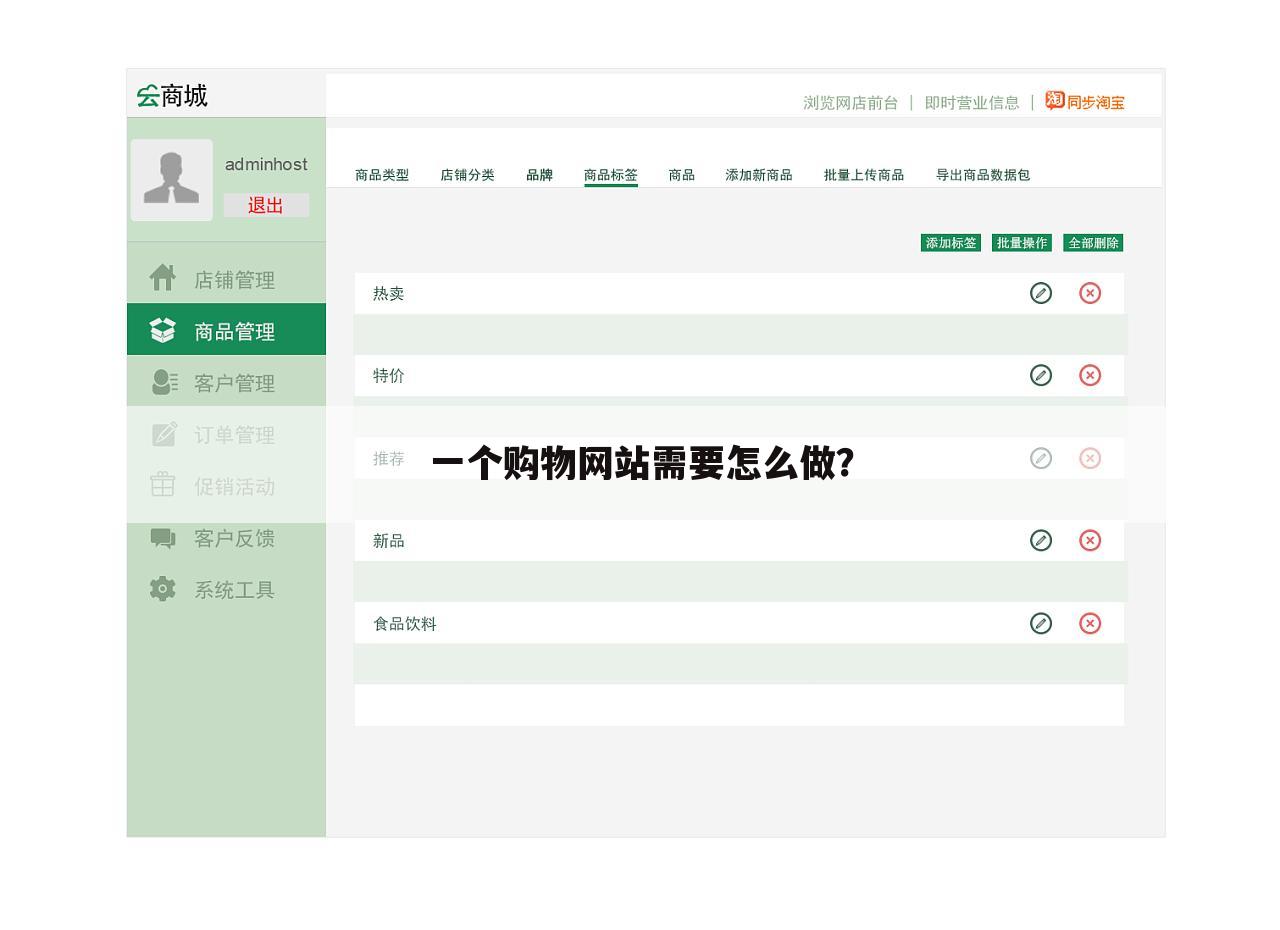The image size is (1280, 930).
Task: Click the adminhost avatar image
Action: pos(171,179)
